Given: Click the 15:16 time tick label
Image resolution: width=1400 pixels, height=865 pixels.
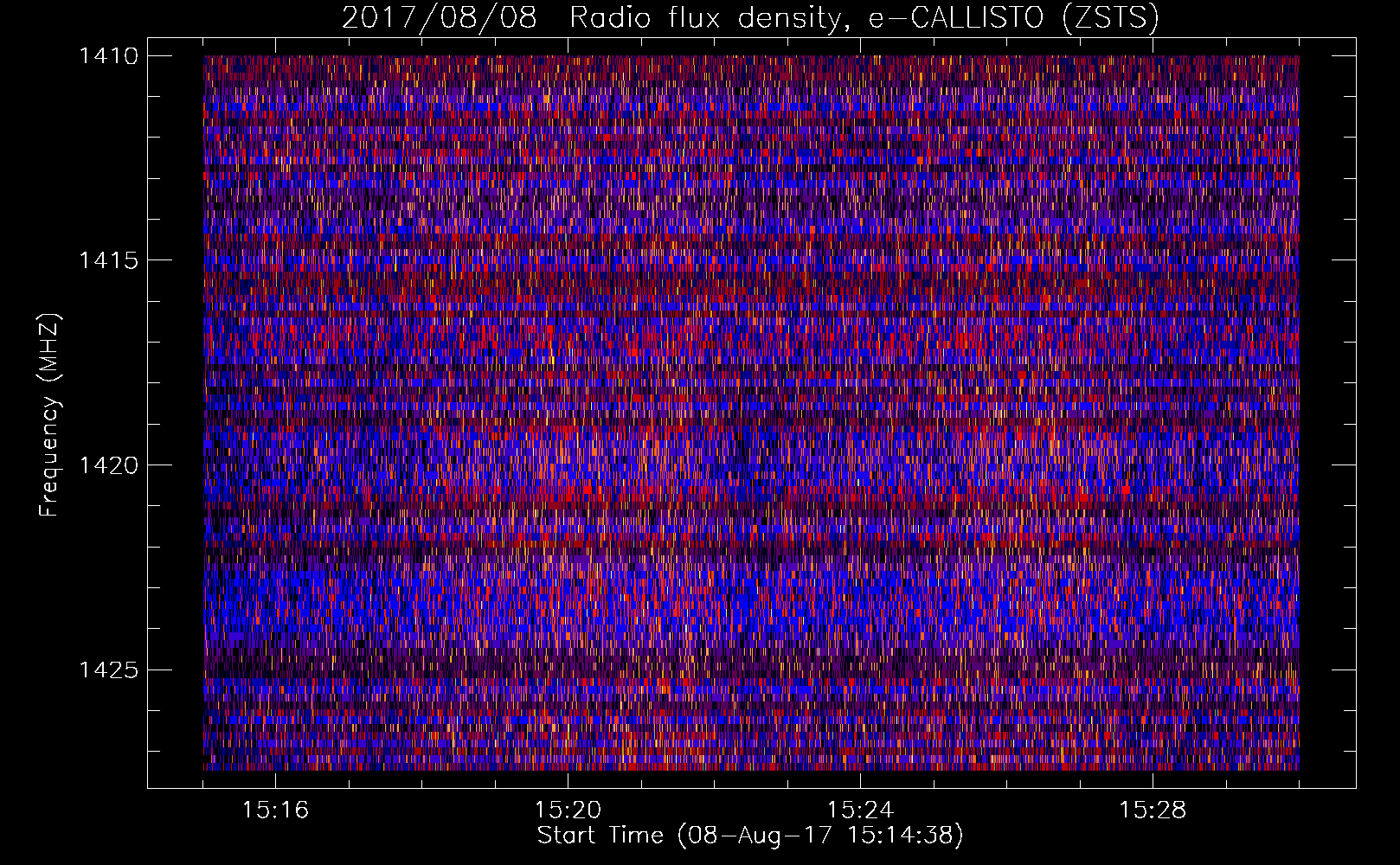Looking at the screenshot, I should tap(275, 810).
